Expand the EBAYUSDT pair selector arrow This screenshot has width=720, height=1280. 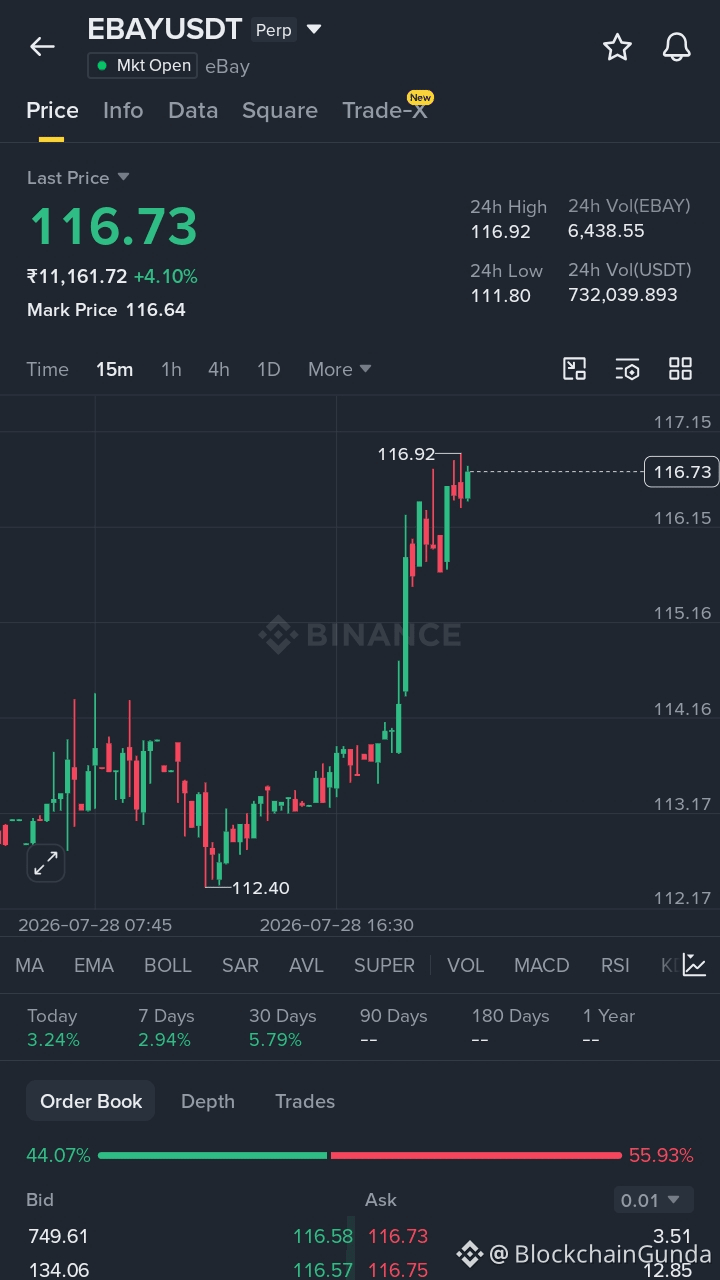[314, 29]
